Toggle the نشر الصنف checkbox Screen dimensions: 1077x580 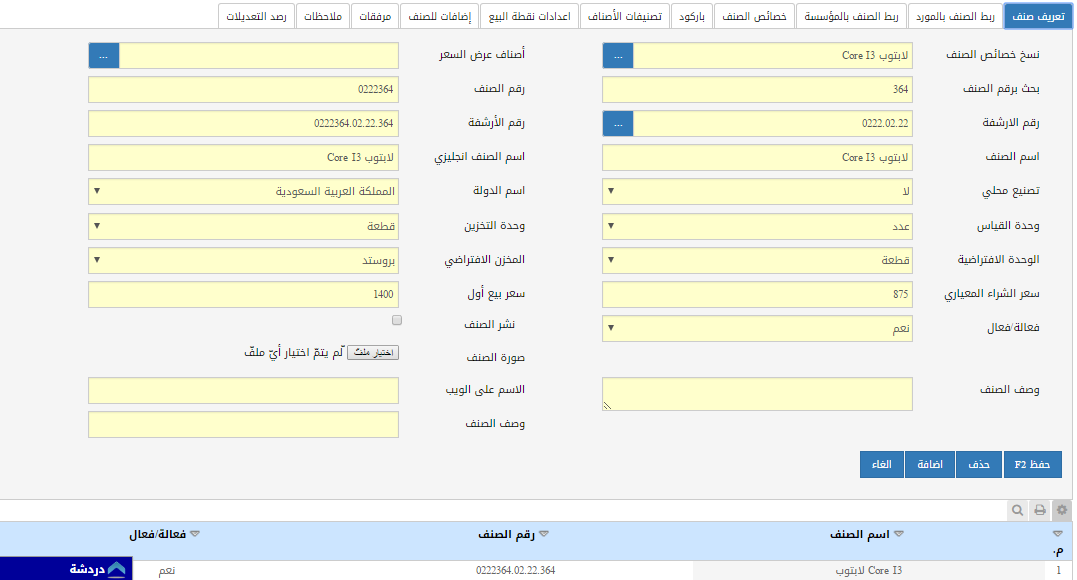(x=397, y=321)
